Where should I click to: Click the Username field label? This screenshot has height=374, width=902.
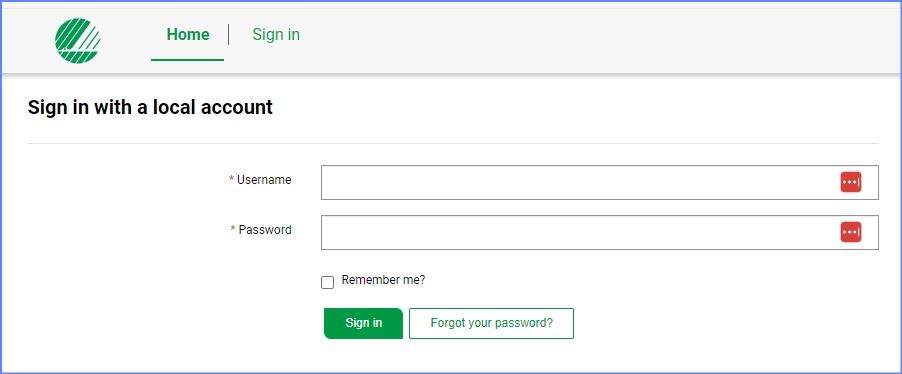point(264,180)
